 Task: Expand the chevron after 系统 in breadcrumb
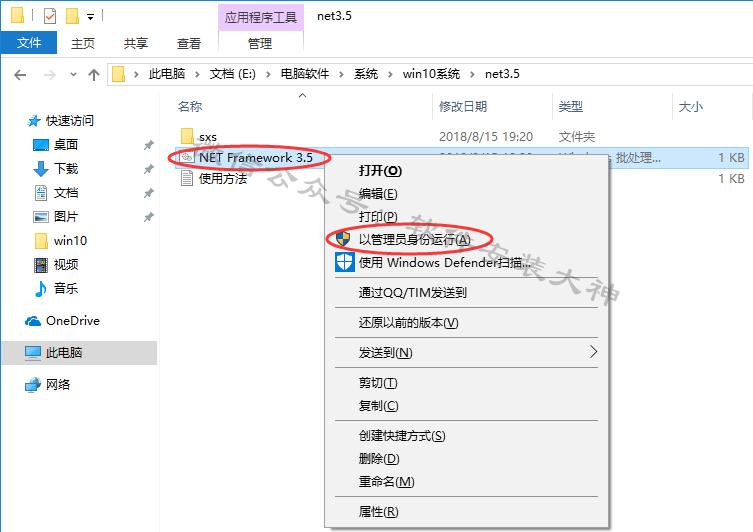coord(390,74)
